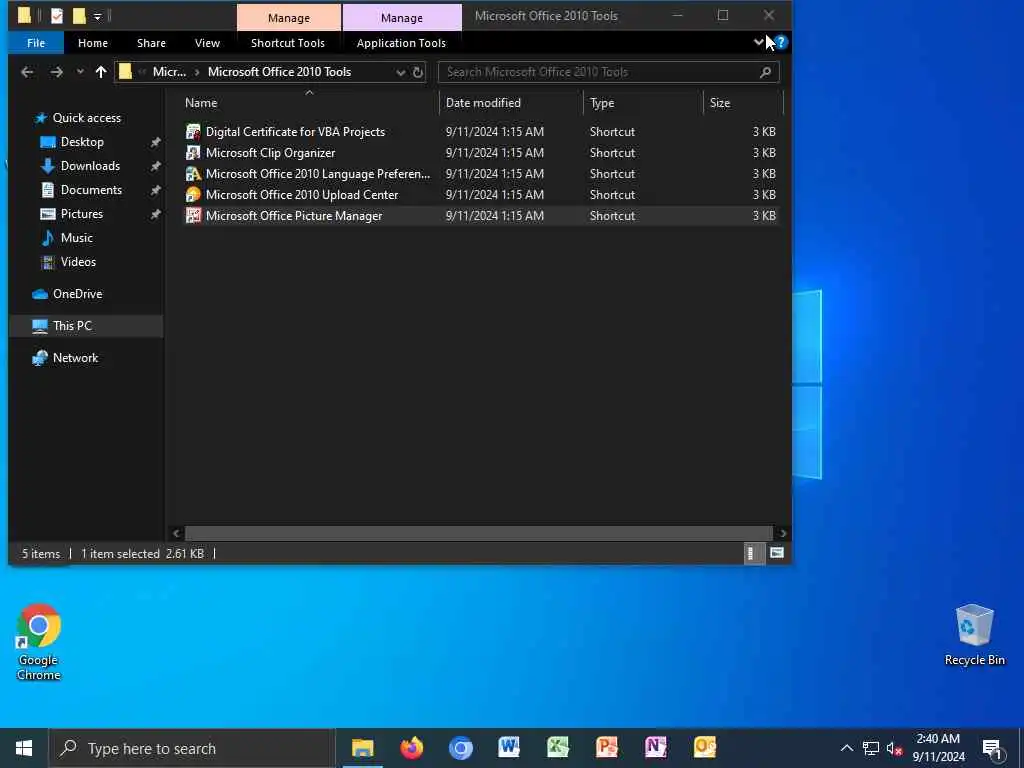Viewport: 1024px width, 768px height.
Task: Show hidden tray icons
Action: tap(846, 748)
